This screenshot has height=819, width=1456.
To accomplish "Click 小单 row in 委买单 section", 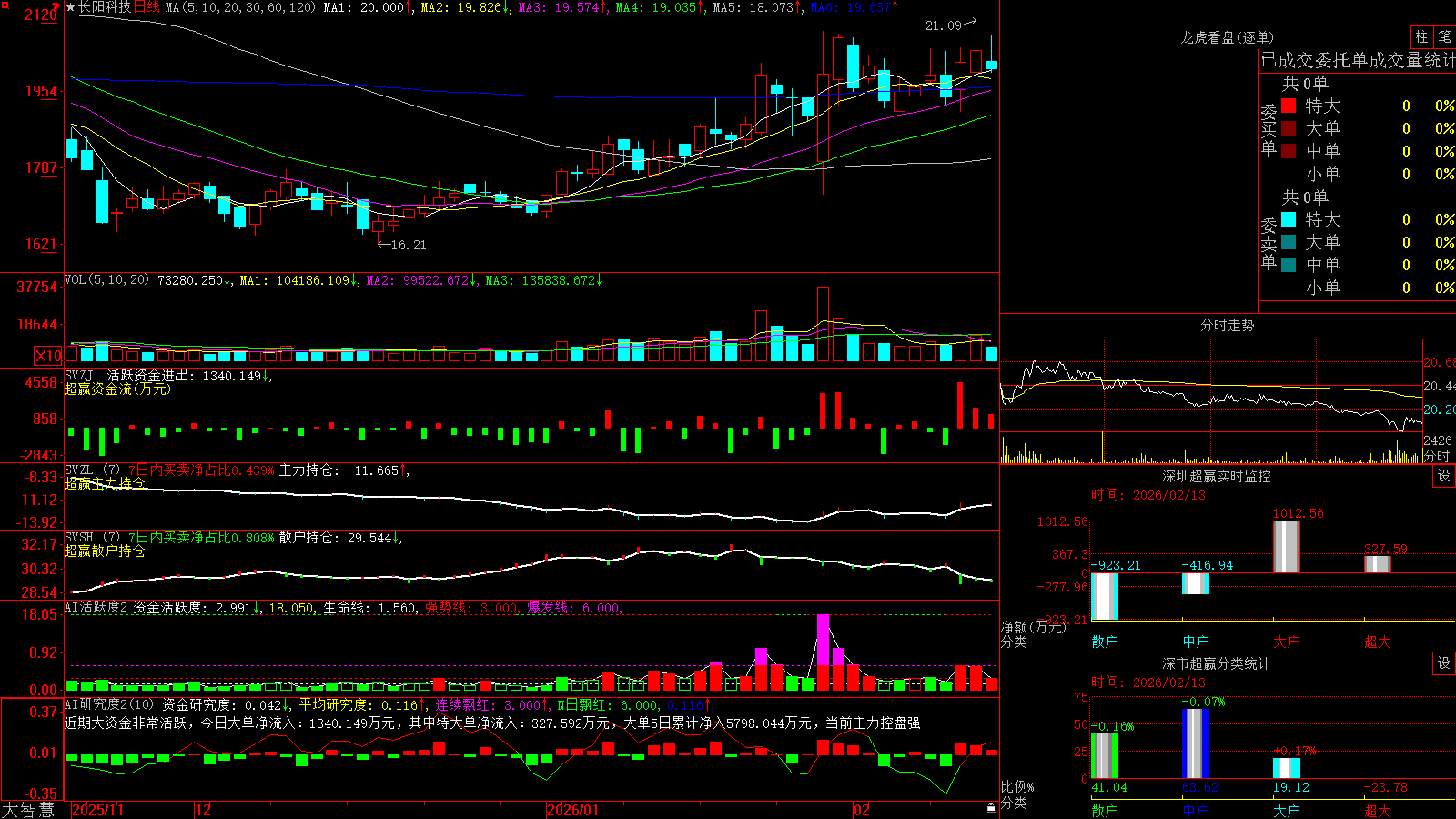I will pos(1368,174).
